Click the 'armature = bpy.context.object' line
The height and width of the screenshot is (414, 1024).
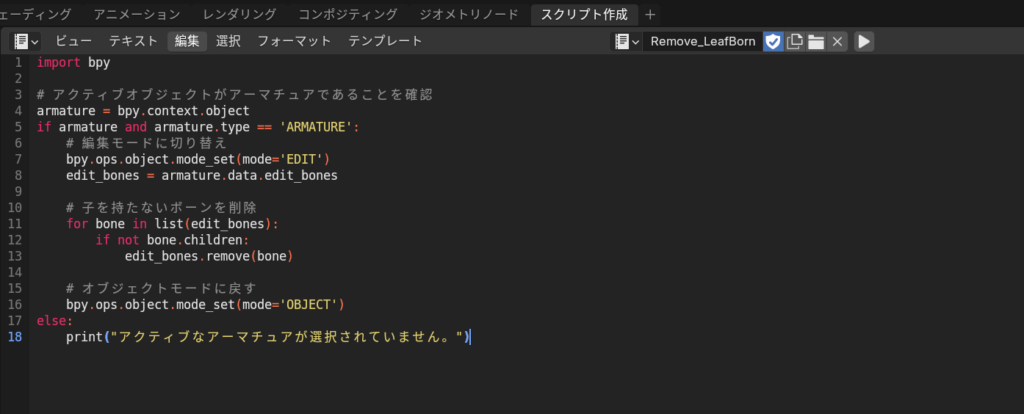click(143, 111)
